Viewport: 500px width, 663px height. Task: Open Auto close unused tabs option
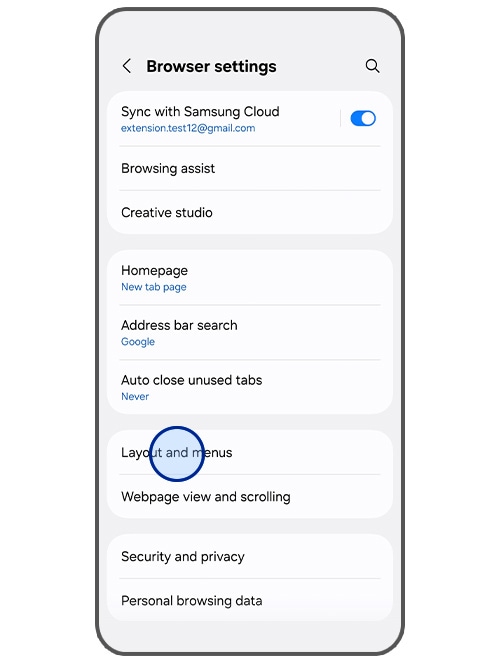click(x=250, y=387)
